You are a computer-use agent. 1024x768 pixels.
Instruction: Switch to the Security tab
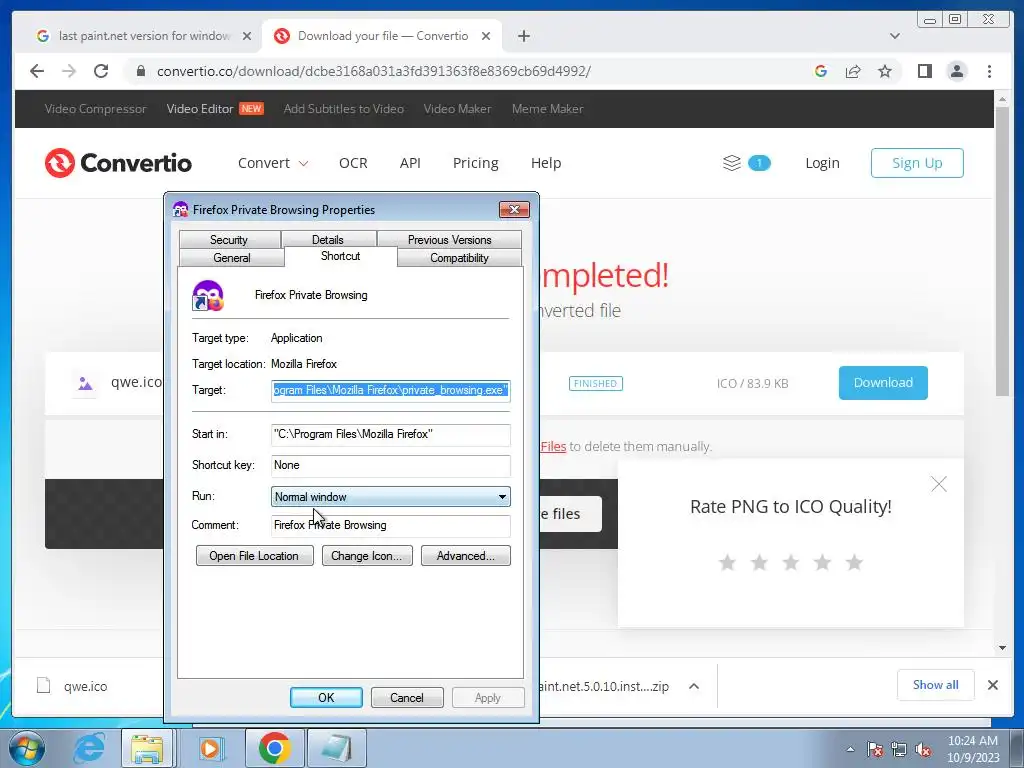(229, 240)
